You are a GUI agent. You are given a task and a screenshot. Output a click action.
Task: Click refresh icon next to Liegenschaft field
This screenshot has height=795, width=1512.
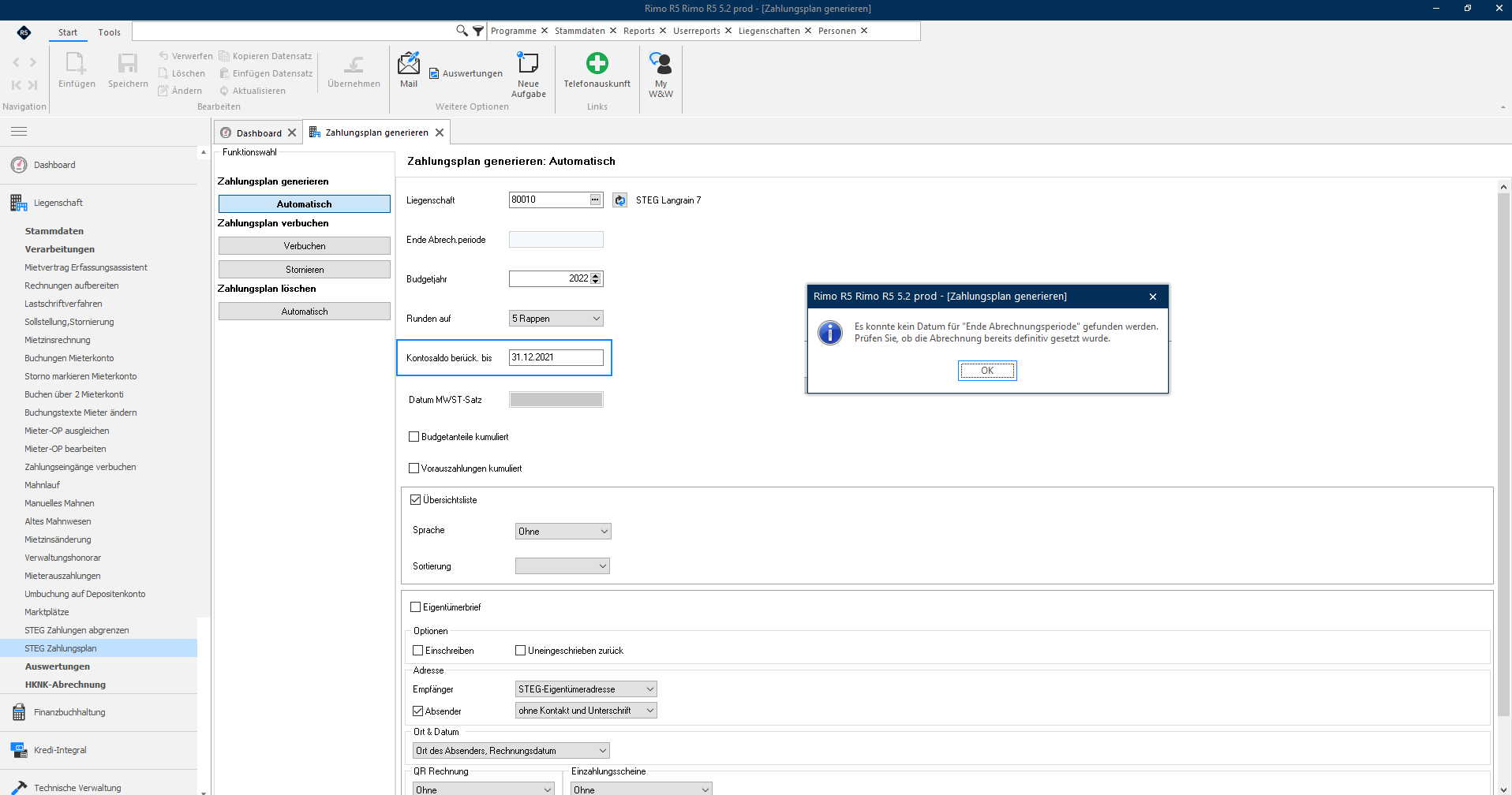pos(620,200)
